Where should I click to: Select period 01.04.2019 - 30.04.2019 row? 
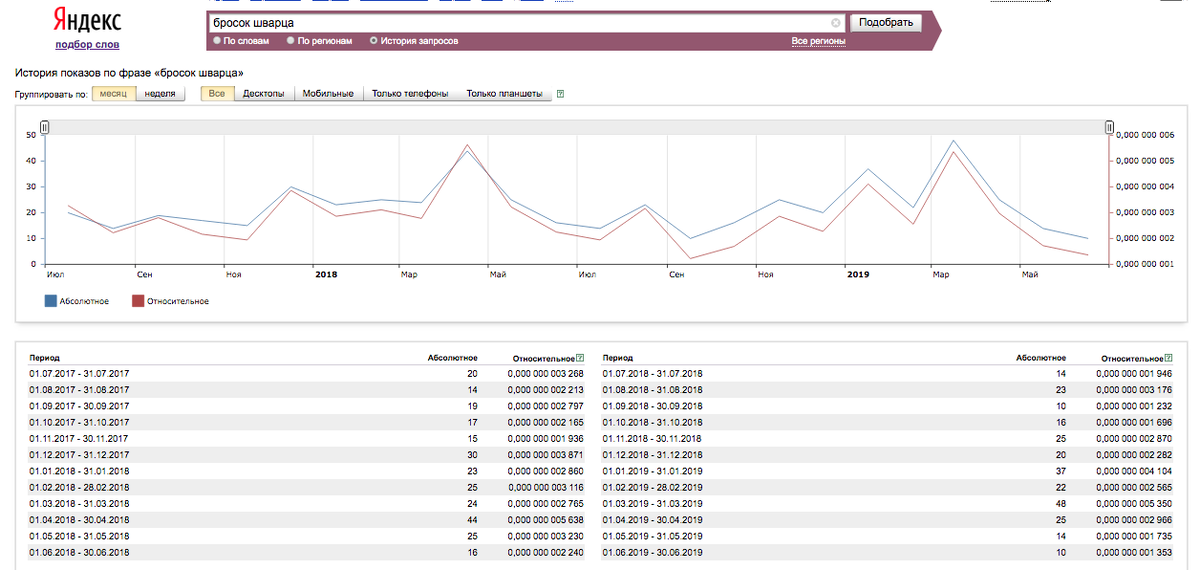coord(887,519)
